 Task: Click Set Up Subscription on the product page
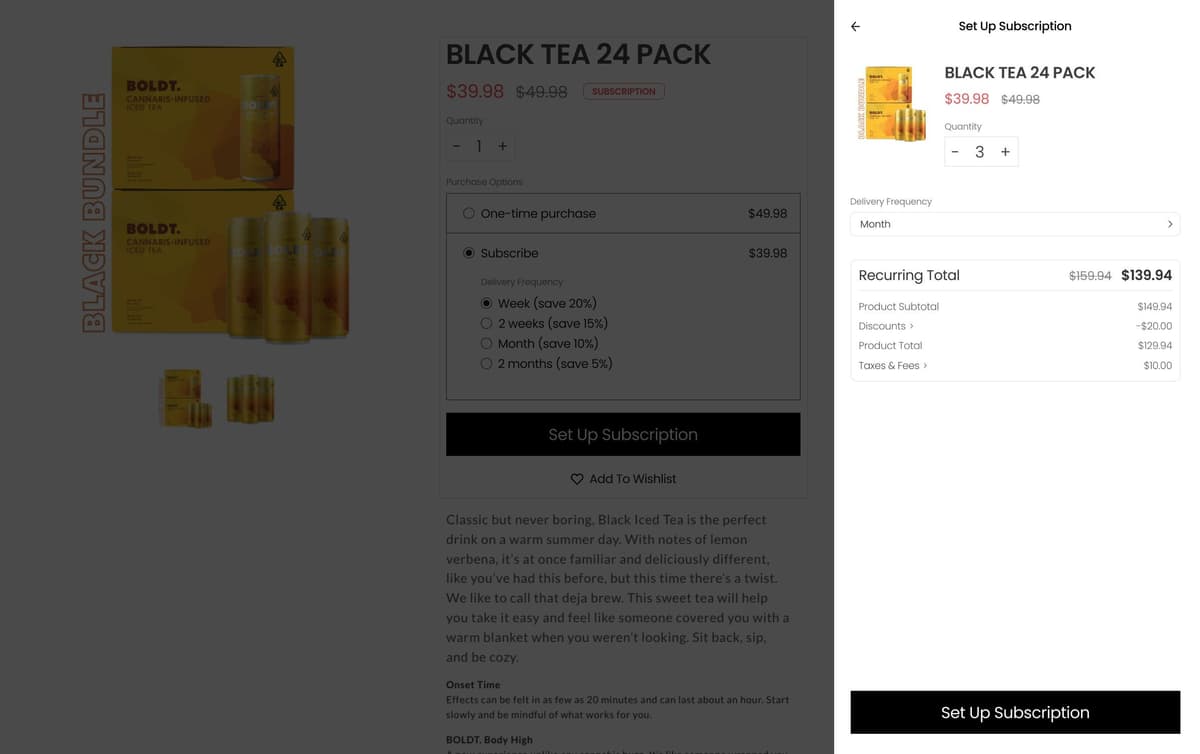(623, 434)
